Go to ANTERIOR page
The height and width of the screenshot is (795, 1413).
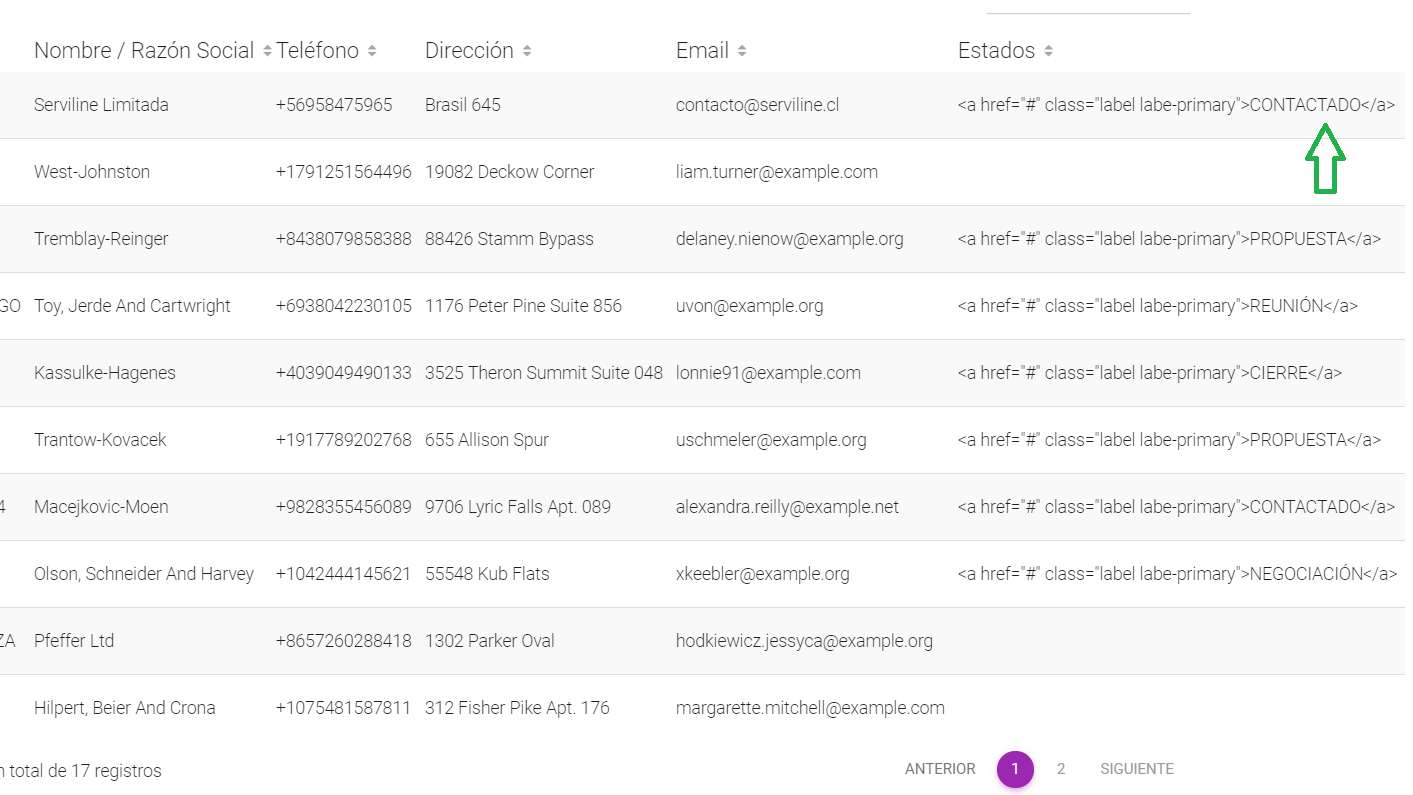tap(940, 769)
